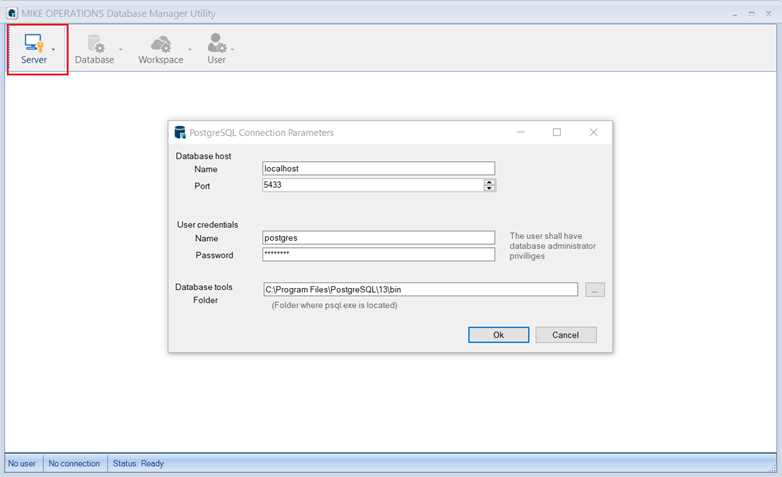Expand the User dropdown arrow
The width and height of the screenshot is (782, 477).
click(x=232, y=49)
